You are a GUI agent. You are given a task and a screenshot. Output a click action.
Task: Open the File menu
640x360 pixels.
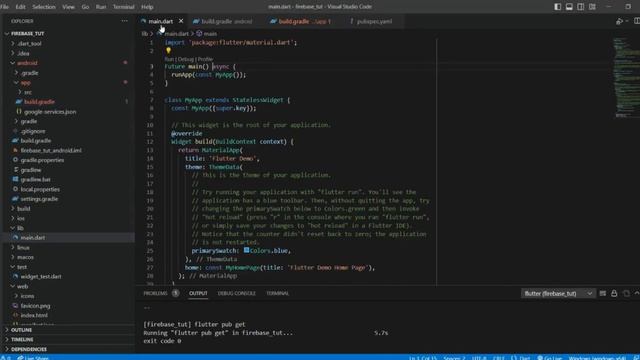(4, 7)
